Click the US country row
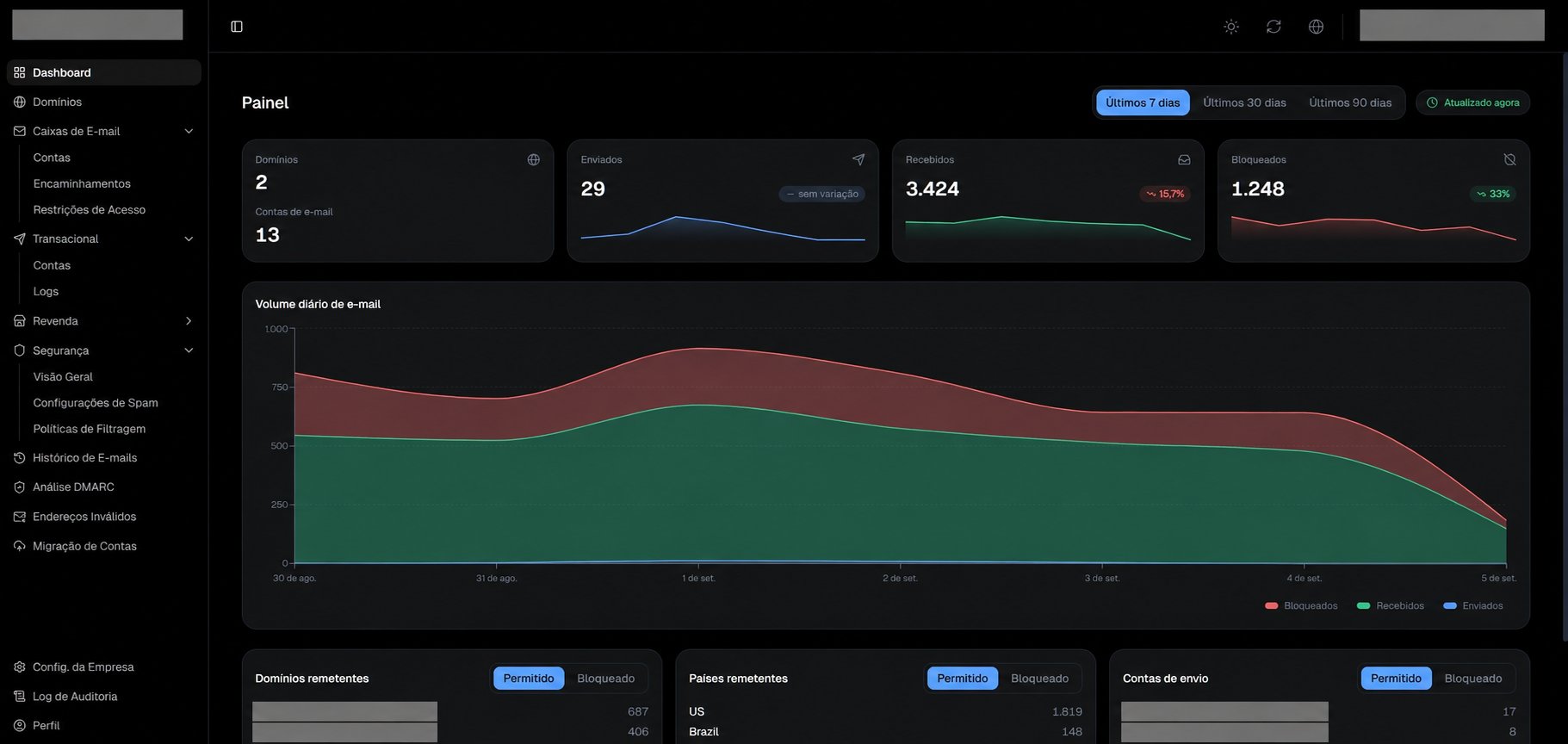Viewport: 1568px width, 744px height. (885, 711)
